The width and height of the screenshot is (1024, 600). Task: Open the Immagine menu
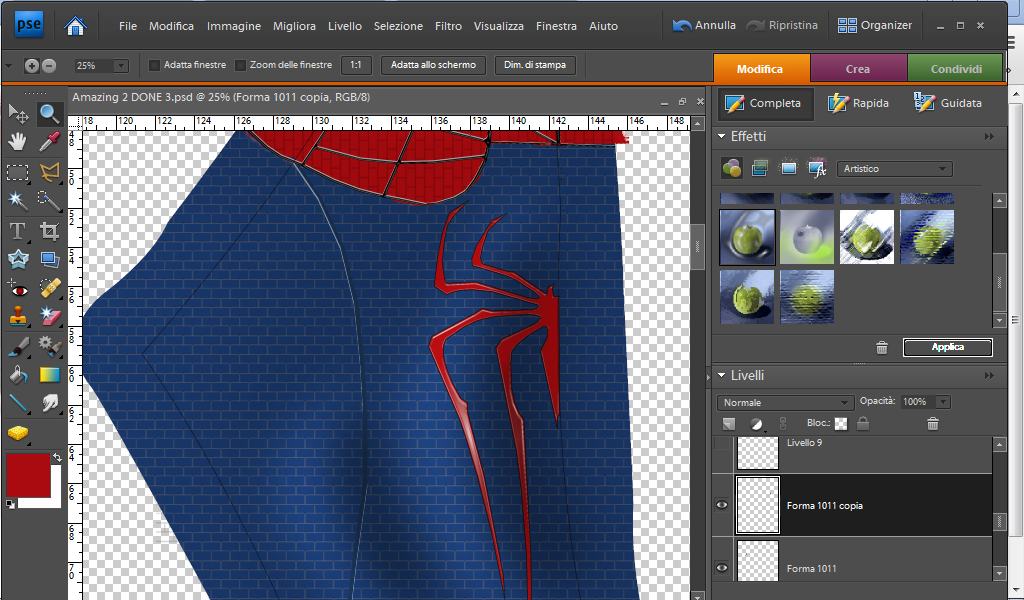234,26
